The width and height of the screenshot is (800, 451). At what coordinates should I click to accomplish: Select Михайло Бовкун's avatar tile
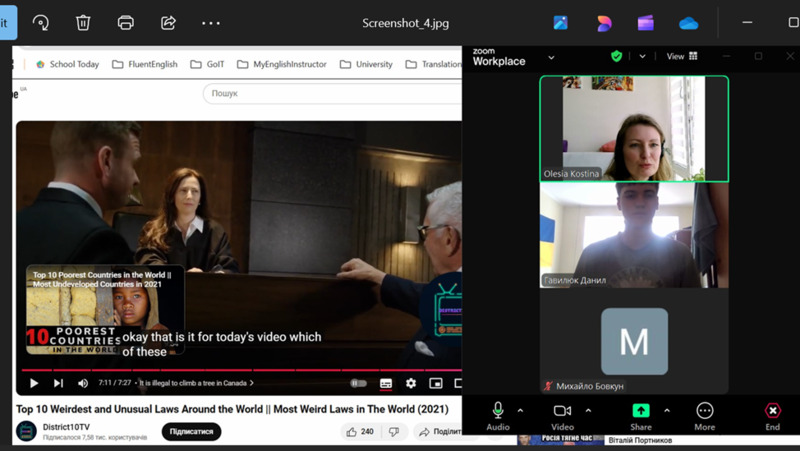click(634, 341)
